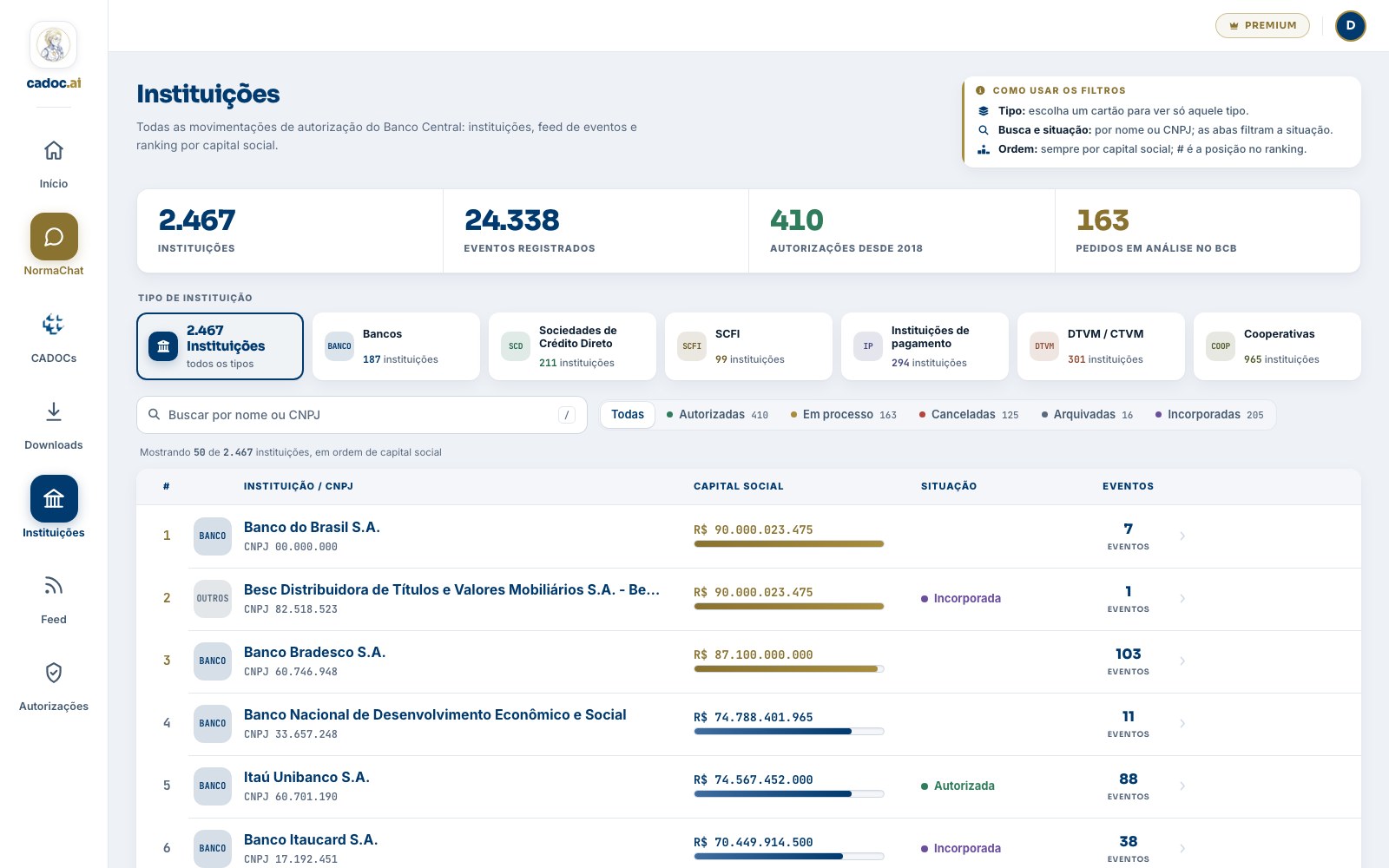Click the Incorporada status for Besc Distribuidora
Image resolution: width=1389 pixels, height=868 pixels.
pyautogui.click(x=960, y=599)
